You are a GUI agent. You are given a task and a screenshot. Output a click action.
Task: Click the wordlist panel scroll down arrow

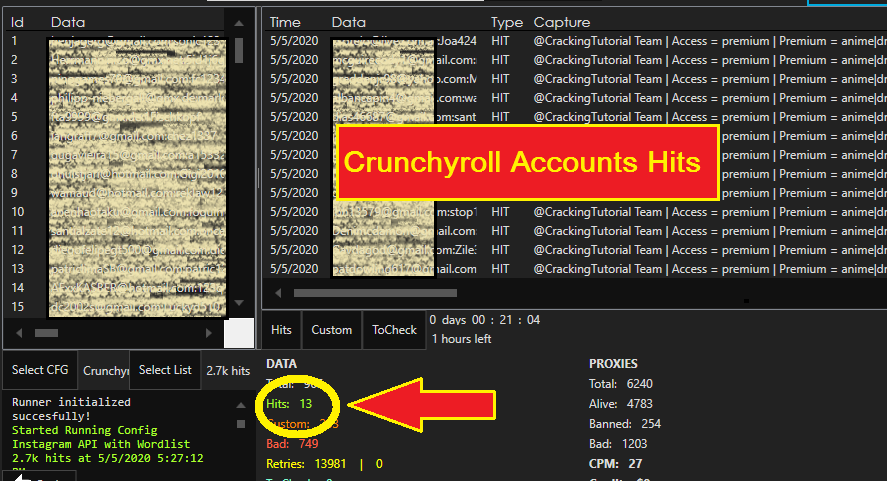[239, 303]
